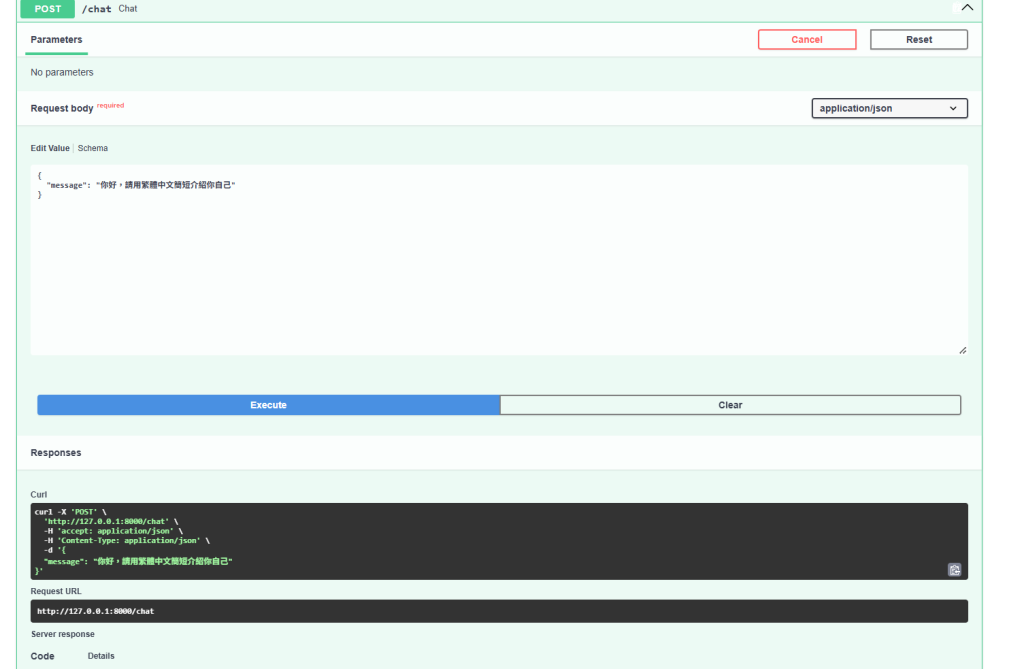1024x669 pixels.
Task: Click the 'Request body' label
Action: (x=62, y=108)
